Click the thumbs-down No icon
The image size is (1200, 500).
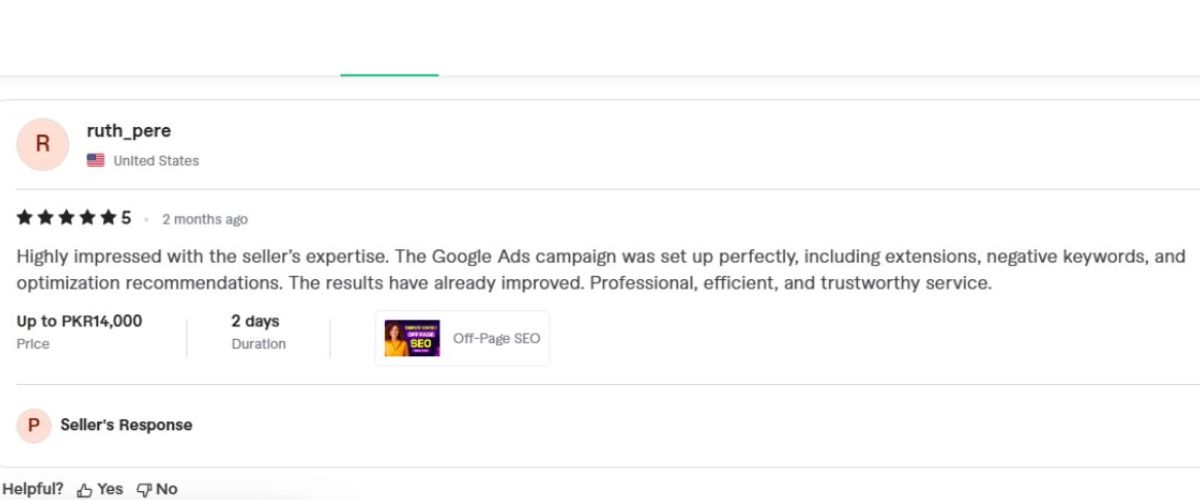[x=144, y=490]
